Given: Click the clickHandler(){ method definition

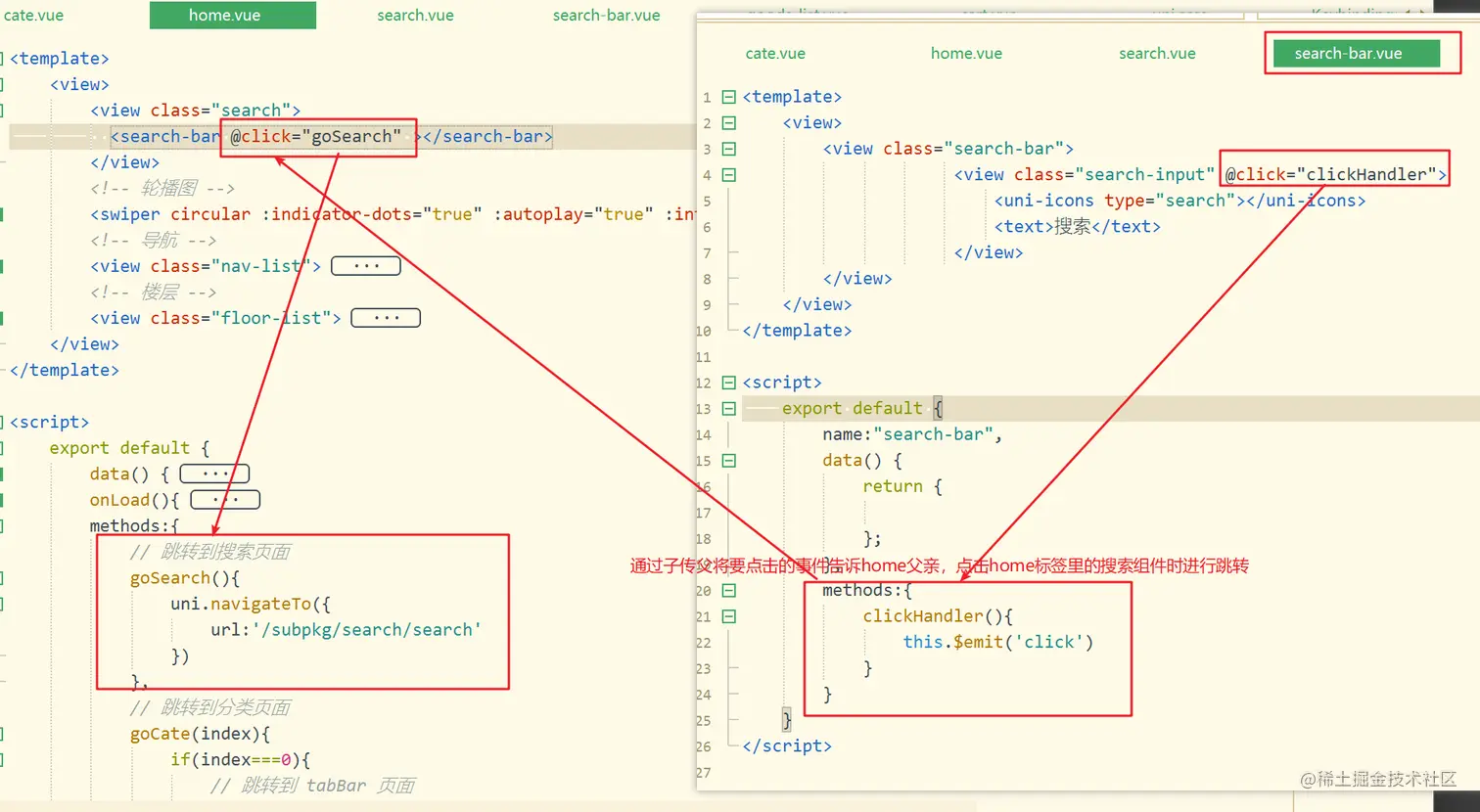Looking at the screenshot, I should tap(938, 616).
